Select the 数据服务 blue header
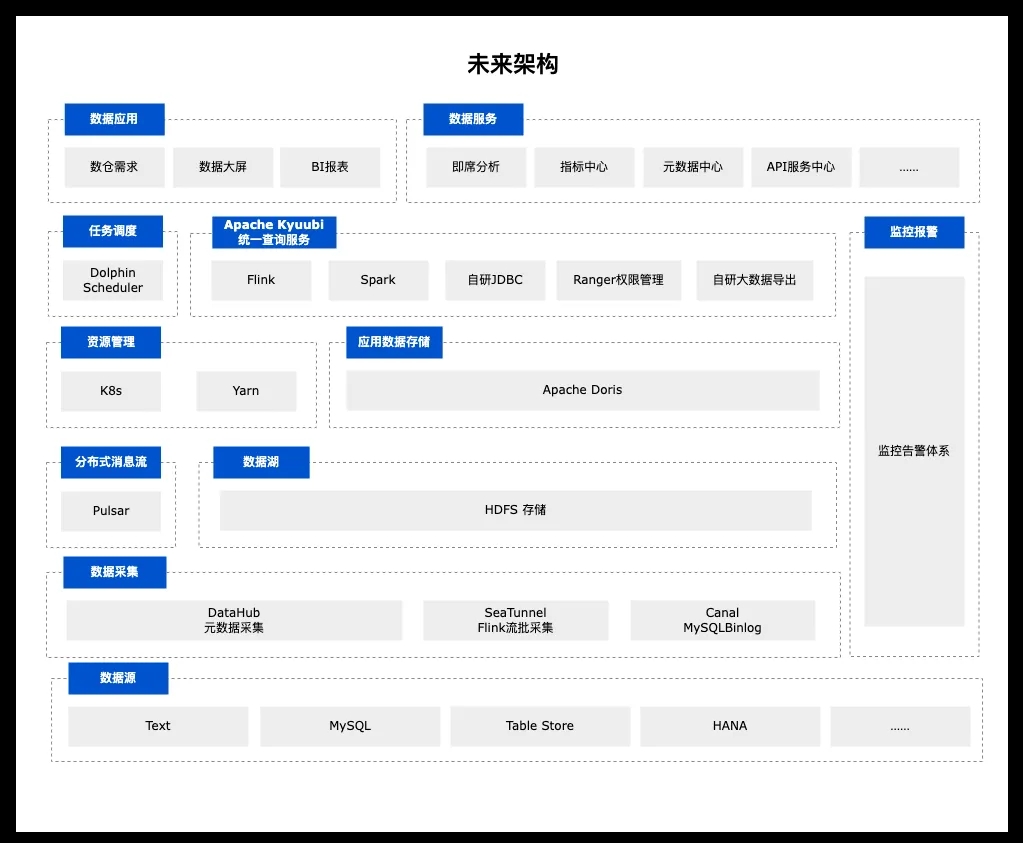 click(x=473, y=119)
